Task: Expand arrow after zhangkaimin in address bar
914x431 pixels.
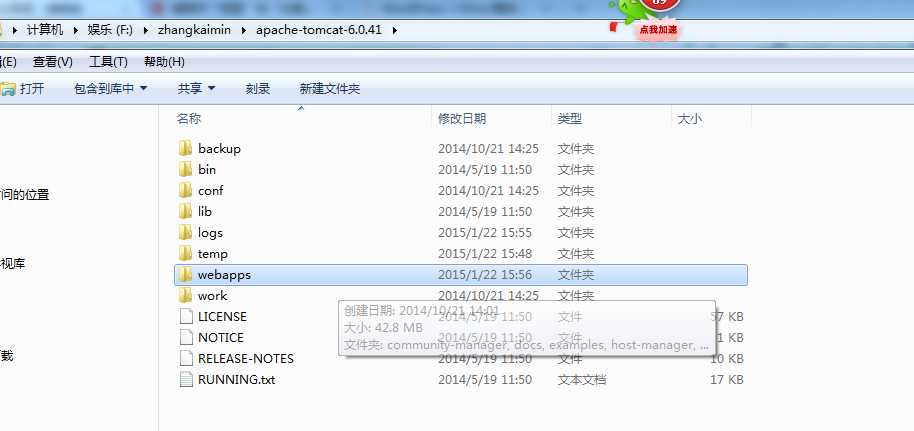Action: pos(243,30)
